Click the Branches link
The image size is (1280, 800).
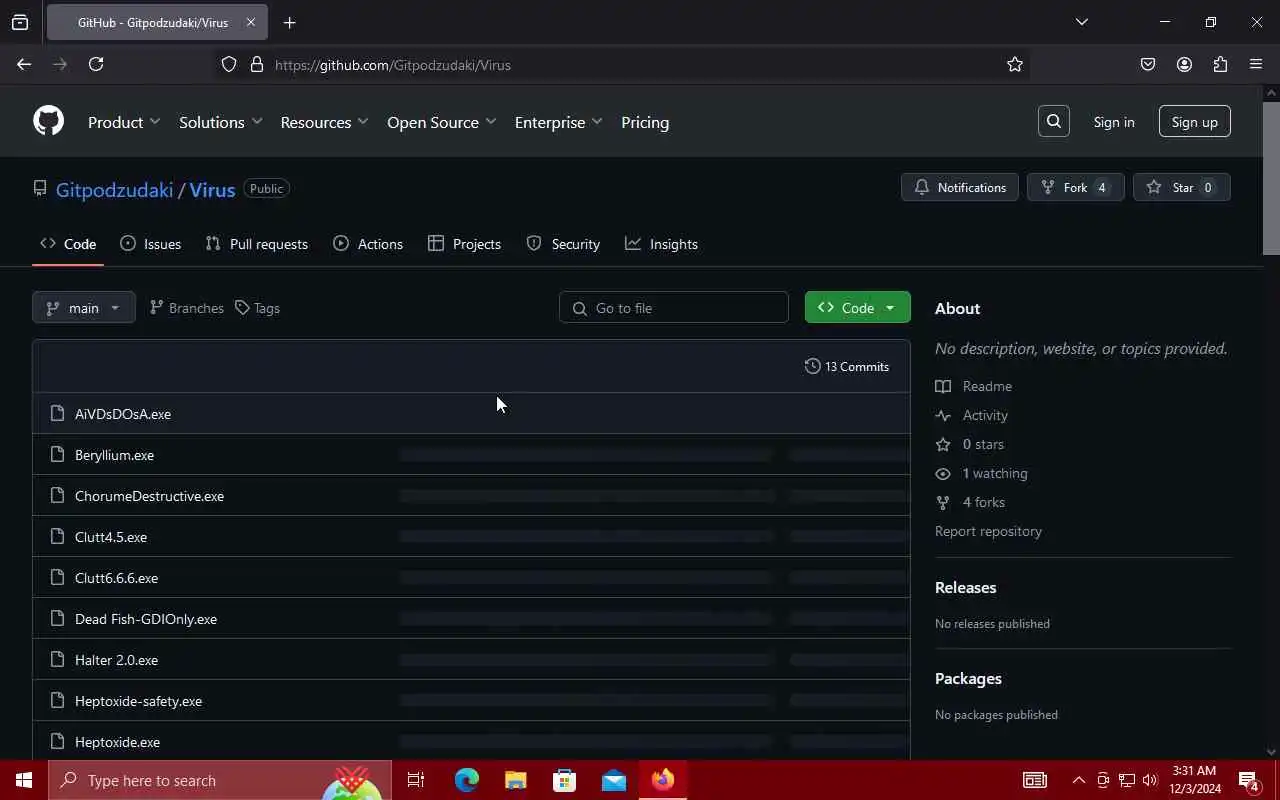[x=186, y=308]
